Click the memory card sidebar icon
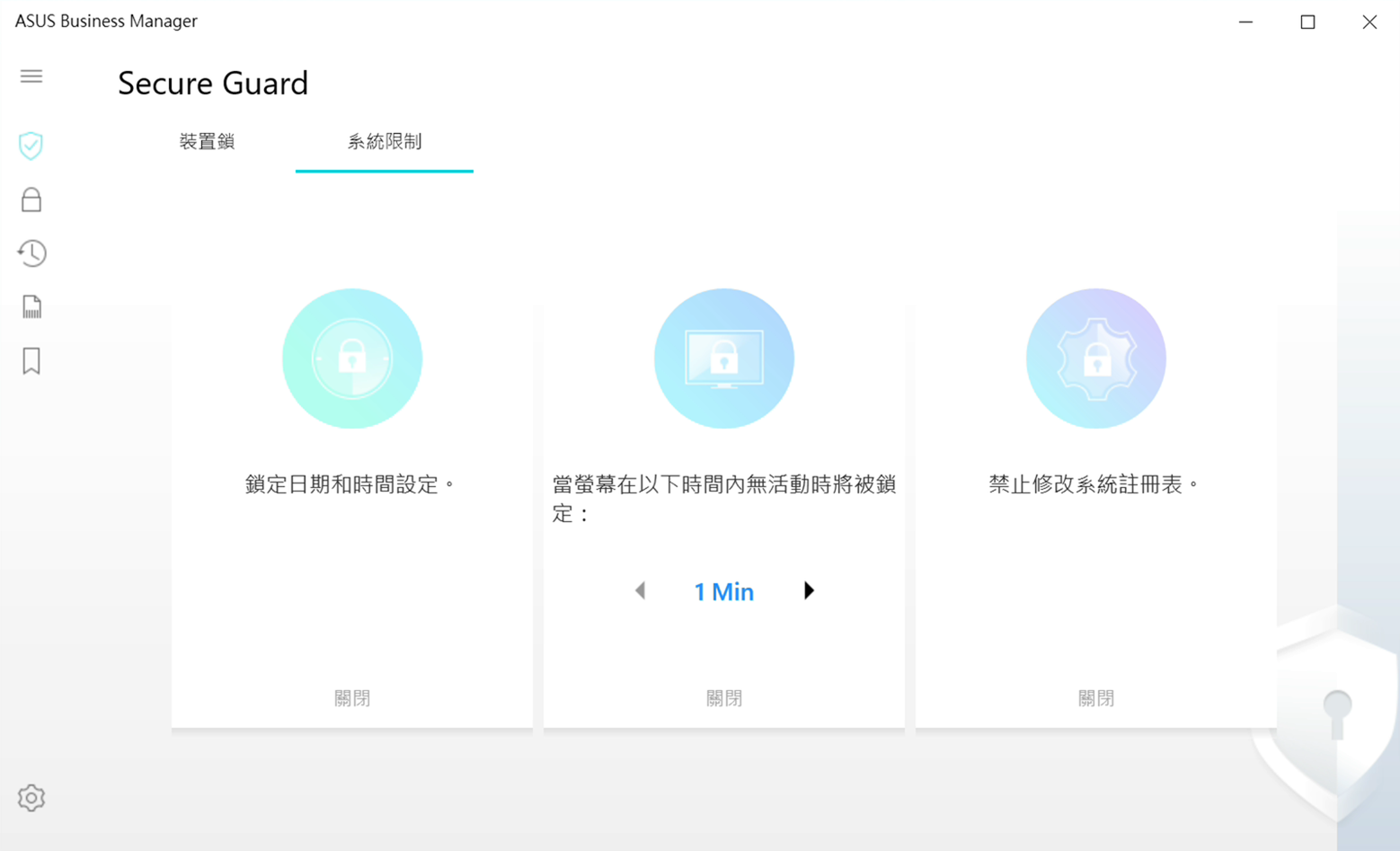The width and height of the screenshot is (1400, 851). coord(31,307)
